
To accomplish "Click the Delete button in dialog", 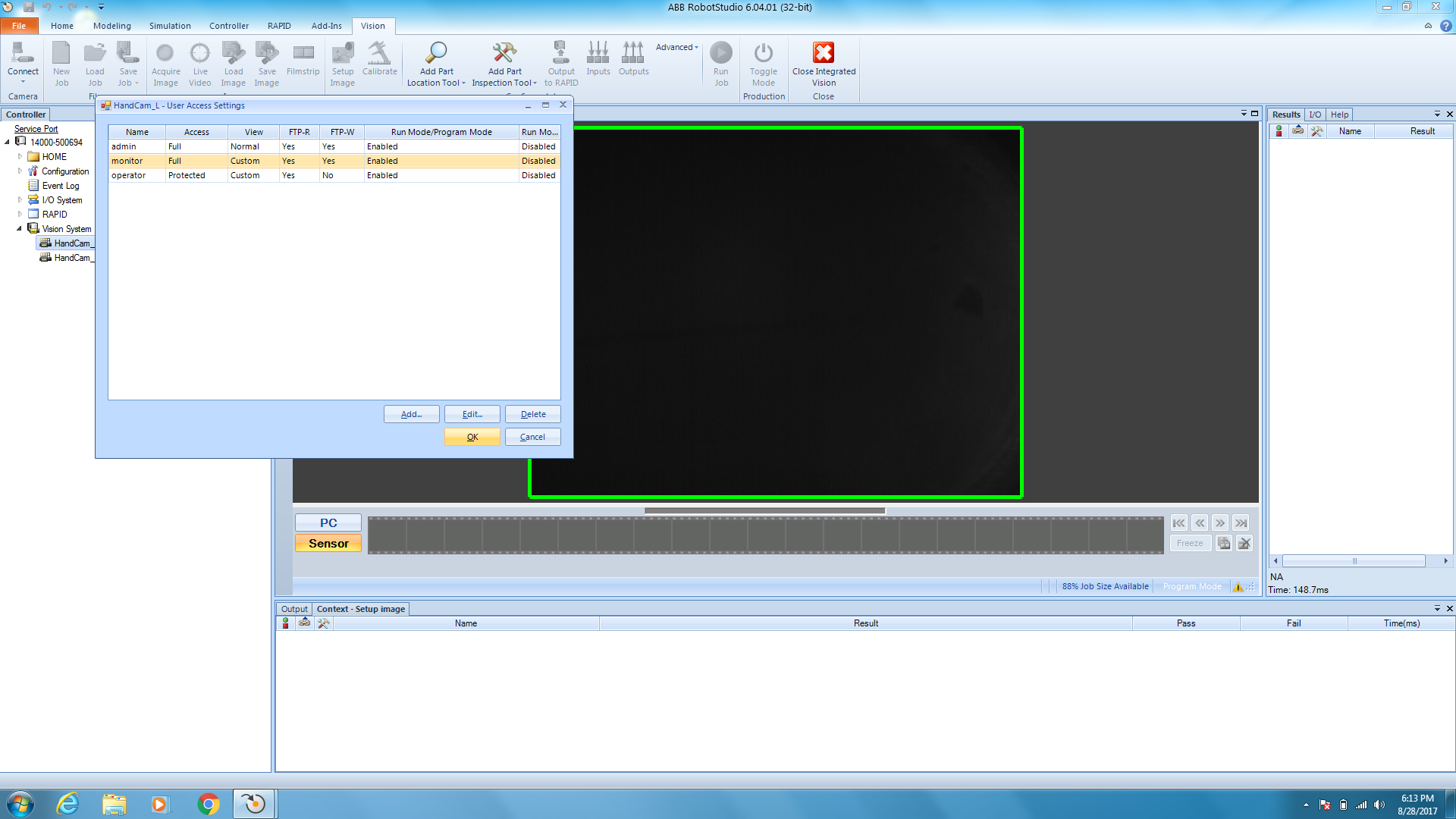I will pos(532,414).
